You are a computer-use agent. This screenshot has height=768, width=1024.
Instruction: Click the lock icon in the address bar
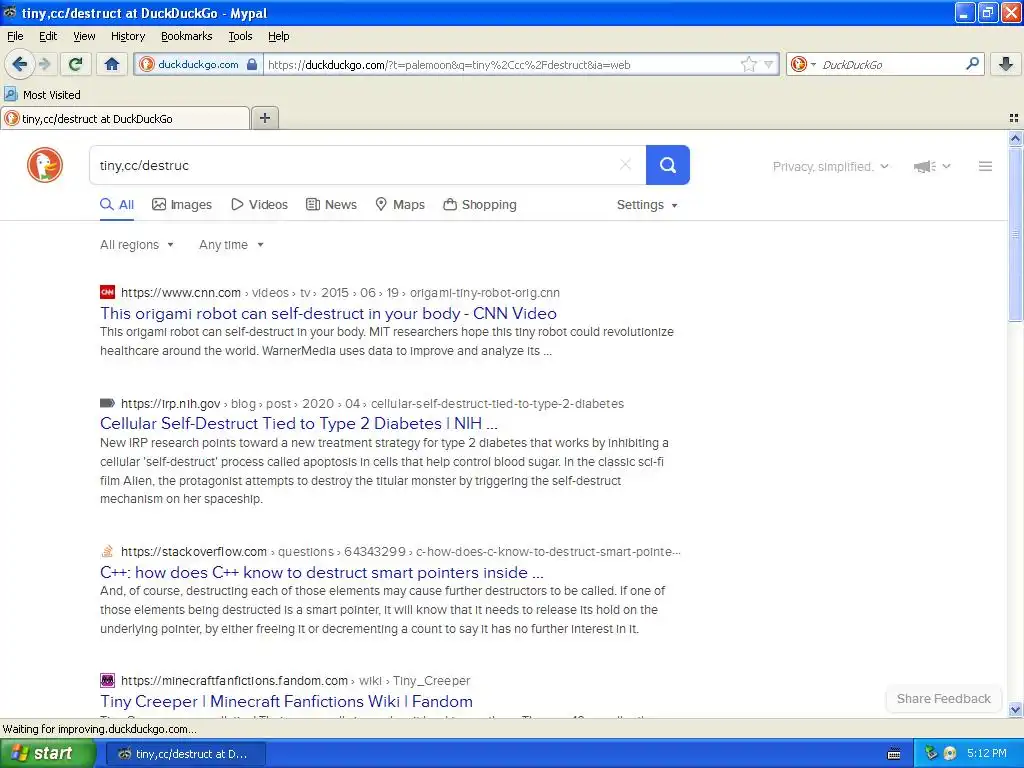coord(251,65)
